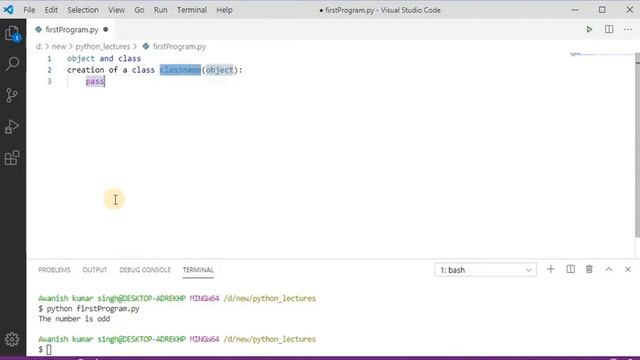Open the Selection menu
Screen dimensions: 640x360
point(83,10)
